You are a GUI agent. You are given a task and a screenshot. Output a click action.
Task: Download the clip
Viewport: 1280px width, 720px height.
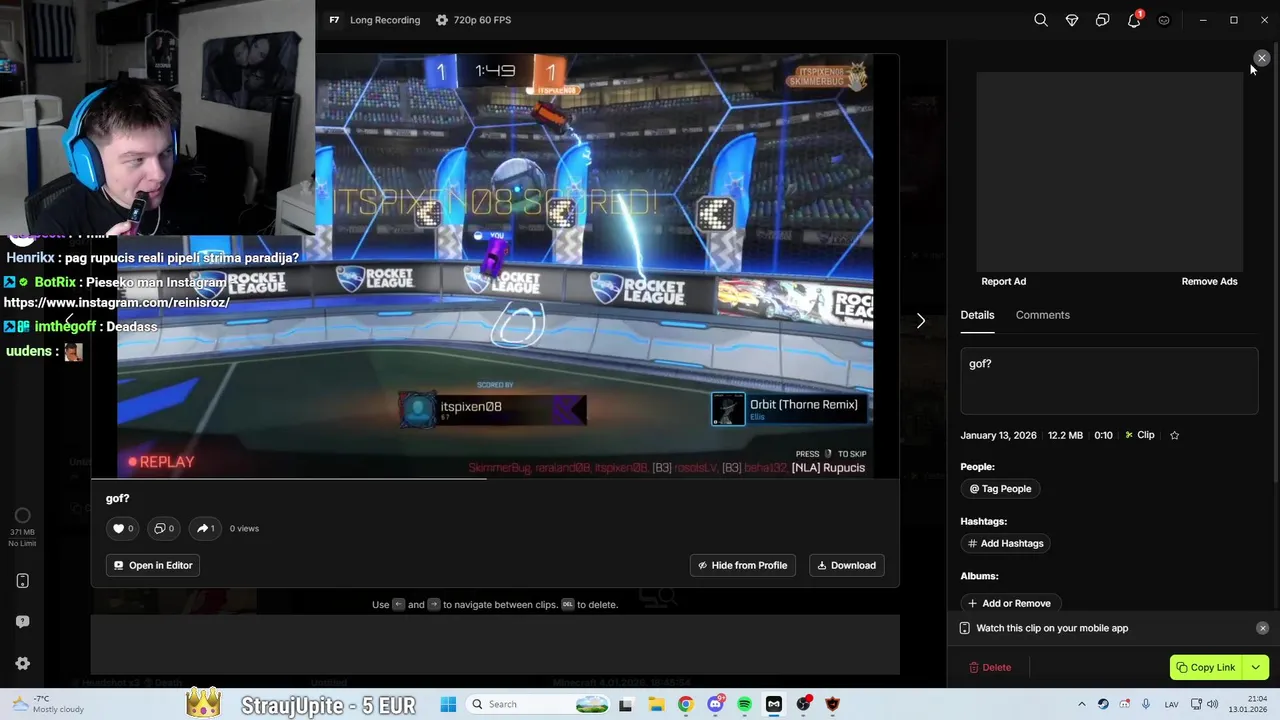coord(847,565)
